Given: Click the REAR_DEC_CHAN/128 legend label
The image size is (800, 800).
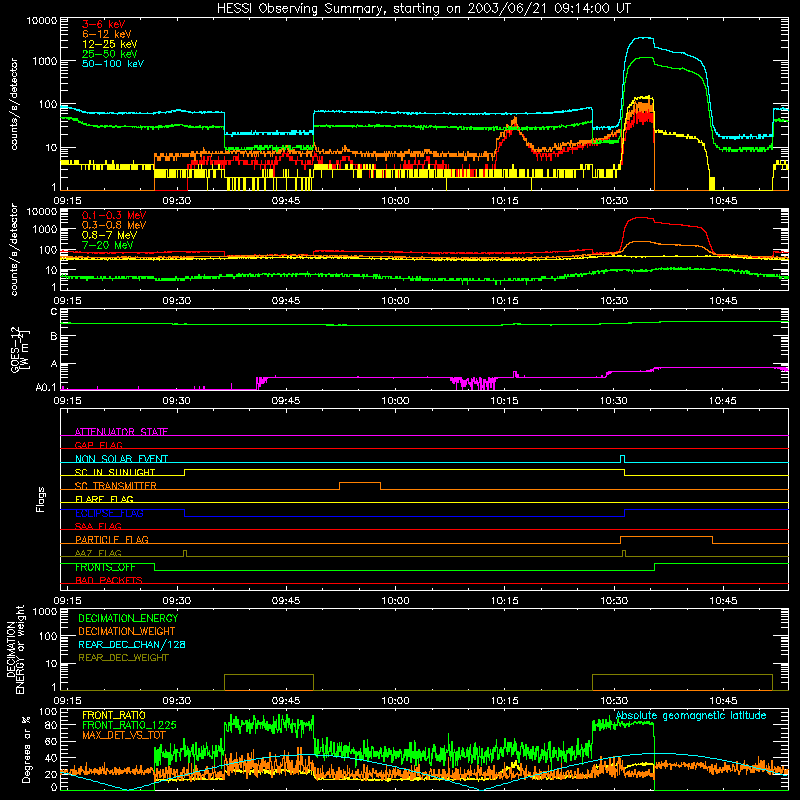Looking at the screenshot, I should [x=132, y=644].
